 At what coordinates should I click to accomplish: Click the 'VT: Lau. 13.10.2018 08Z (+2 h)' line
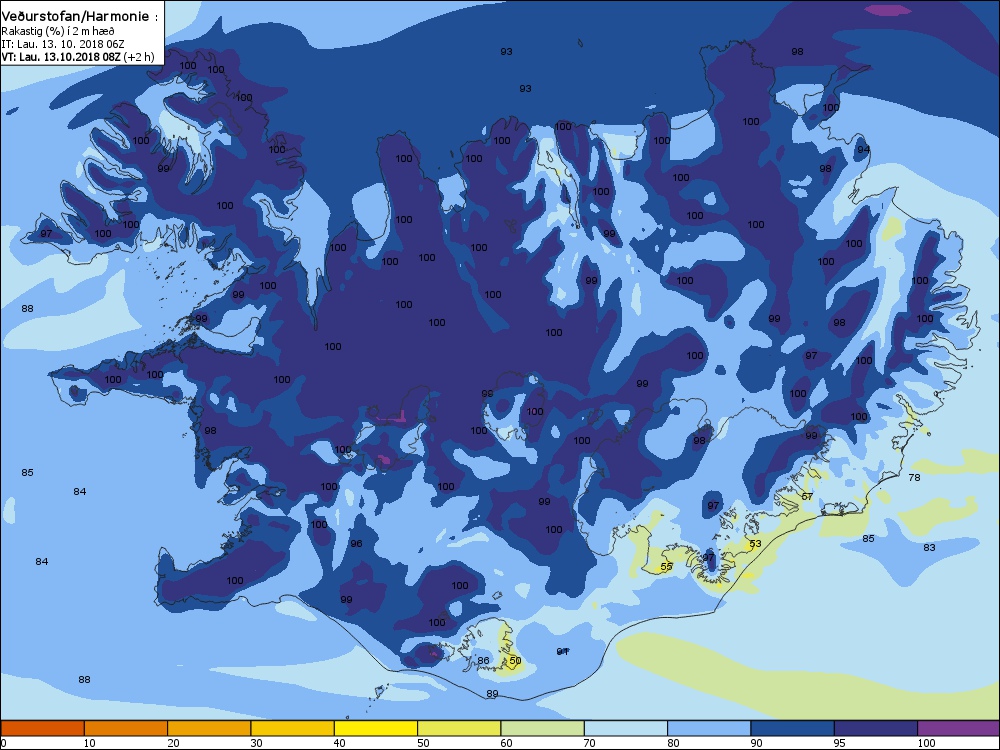pyautogui.click(x=78, y=57)
